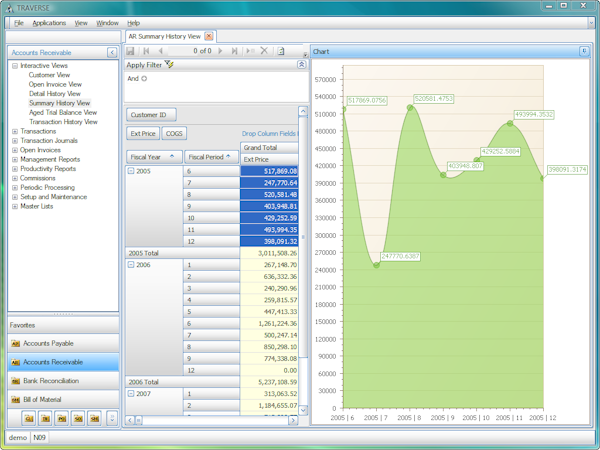The width and height of the screenshot is (600, 450).
Task: Click the SO shortcut icon at bottom
Action: click(x=78, y=419)
